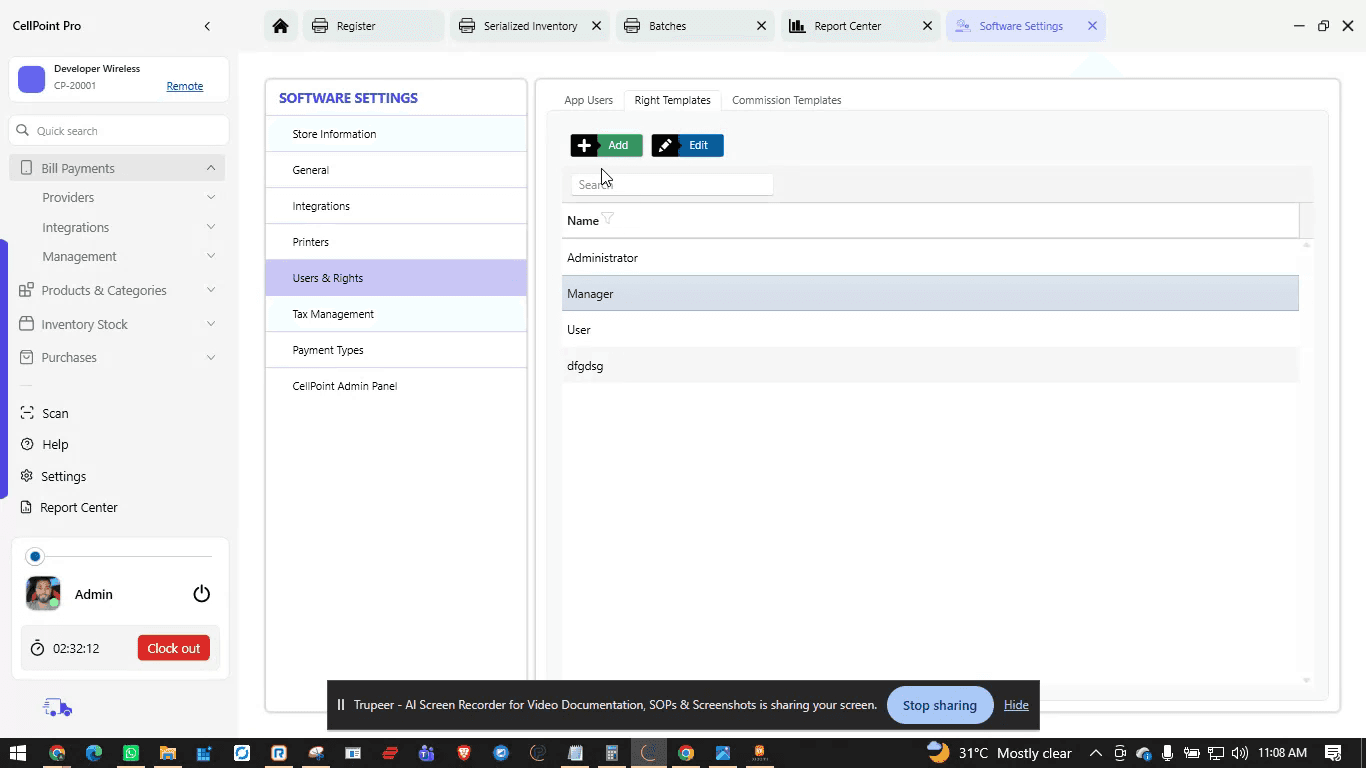Go to the Home tab icon
The width and height of the screenshot is (1366, 768).
280,26
